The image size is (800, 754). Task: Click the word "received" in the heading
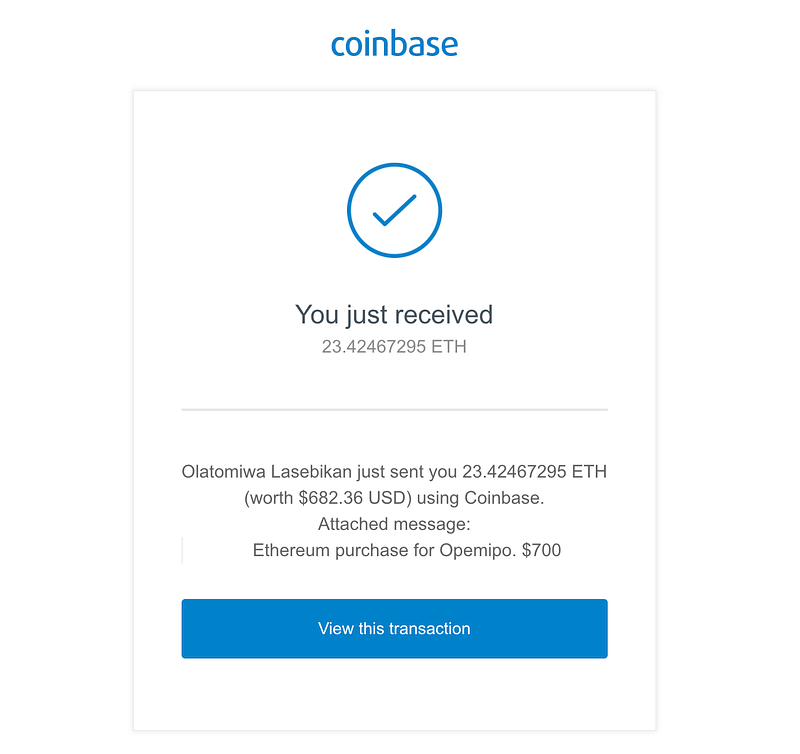click(445, 315)
